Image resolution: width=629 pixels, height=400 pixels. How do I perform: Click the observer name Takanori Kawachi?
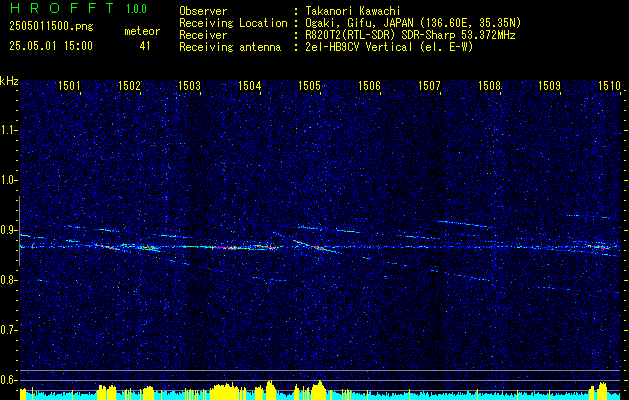click(351, 11)
